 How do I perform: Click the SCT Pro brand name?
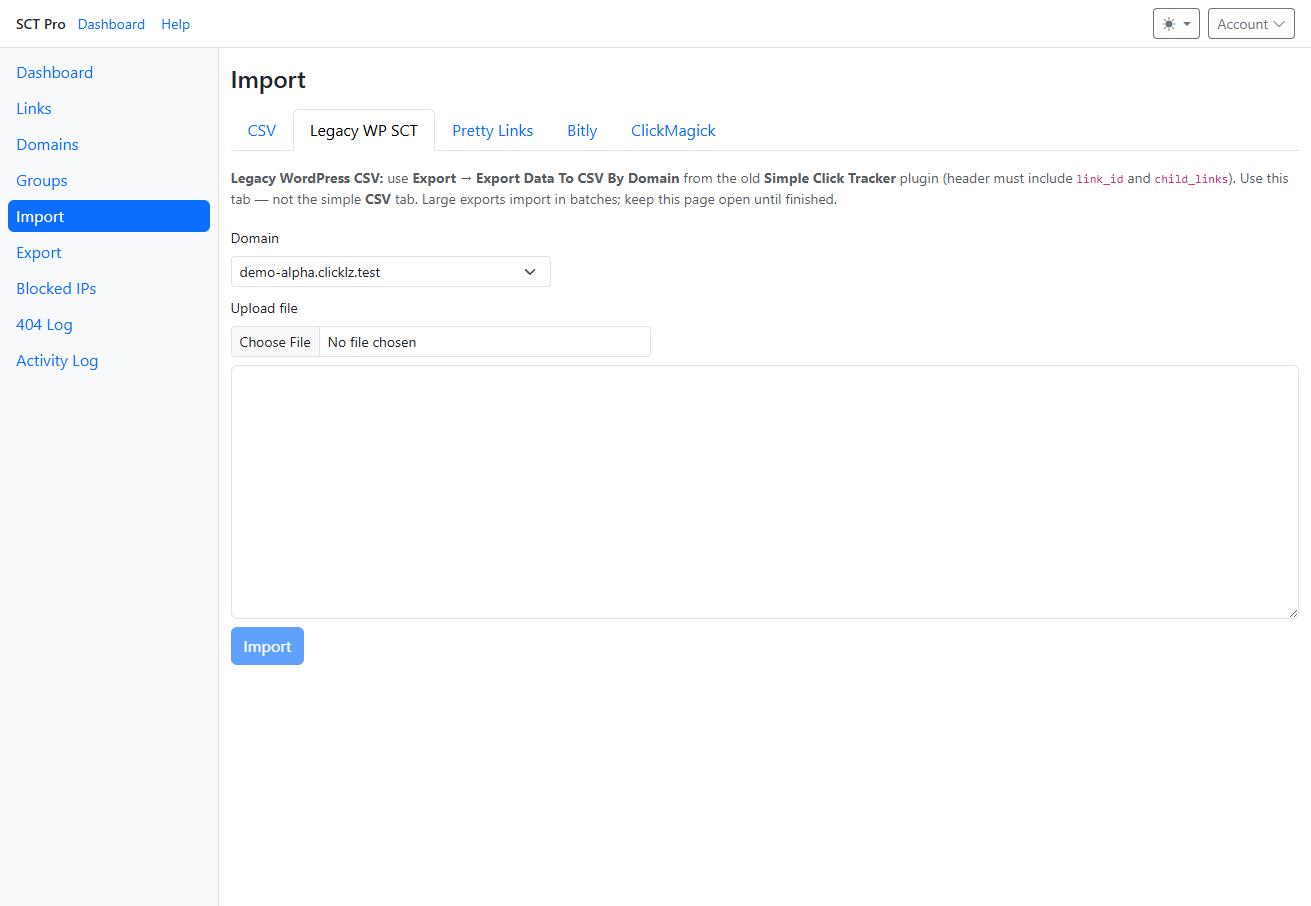(x=41, y=24)
